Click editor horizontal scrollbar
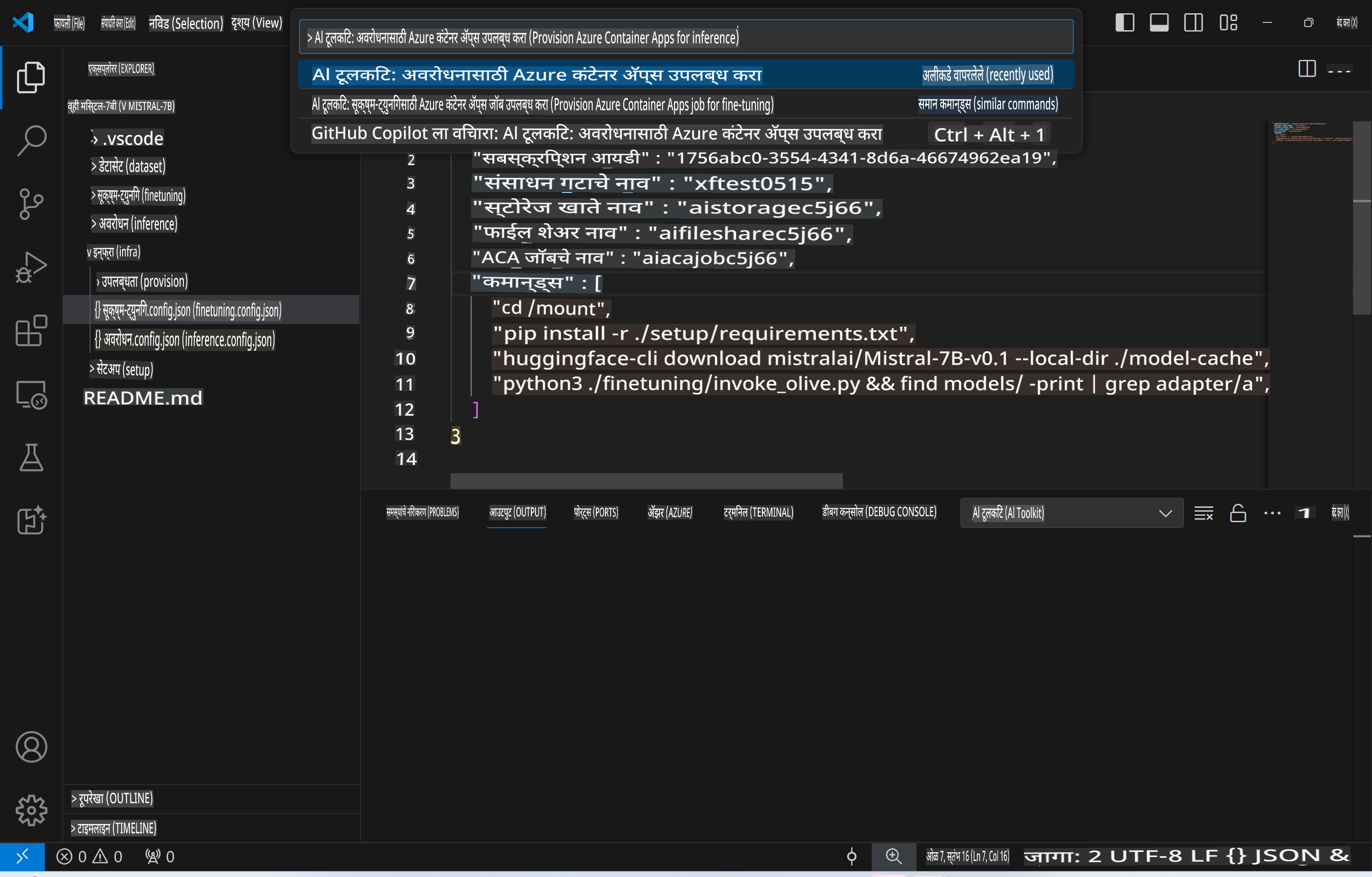The width and height of the screenshot is (1372, 877). (646, 480)
